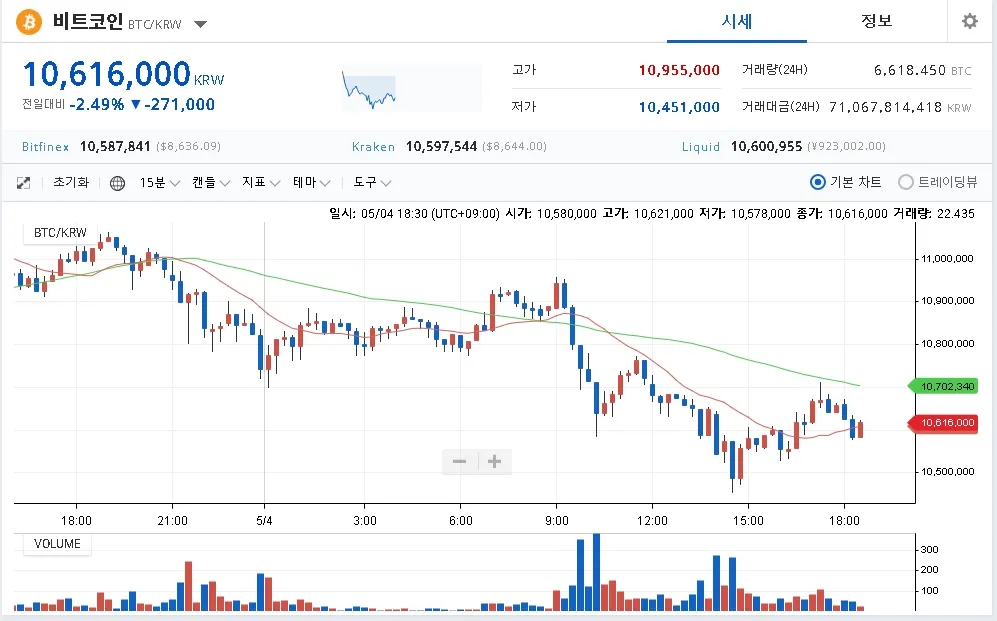The height and width of the screenshot is (621, 997).
Task: Click the 고가 value 10,955,000
Action: click(x=679, y=70)
